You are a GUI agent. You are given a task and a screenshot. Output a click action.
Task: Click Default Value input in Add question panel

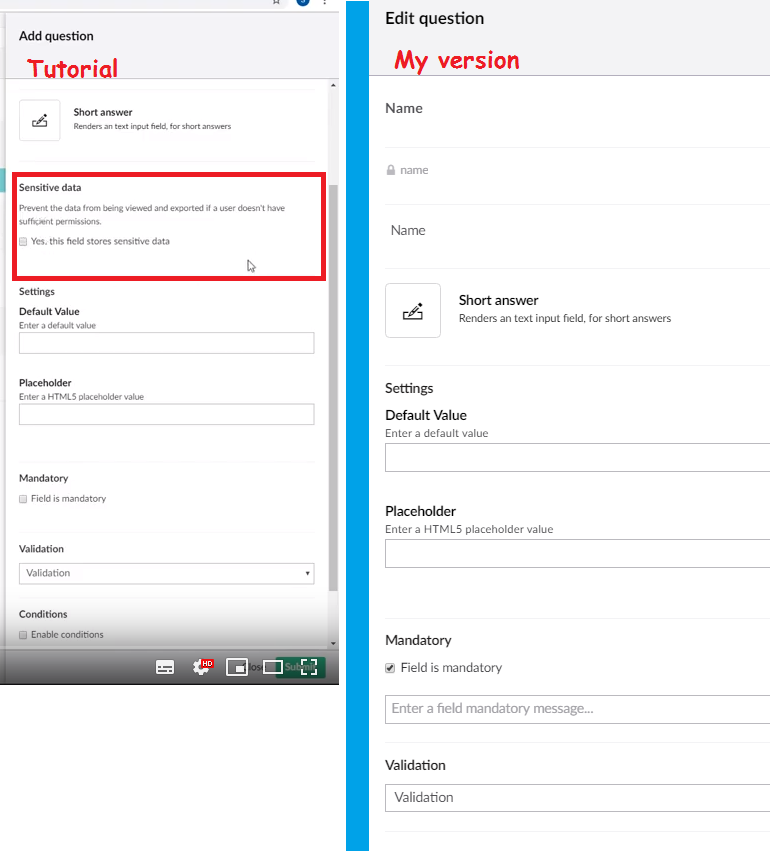pos(167,343)
